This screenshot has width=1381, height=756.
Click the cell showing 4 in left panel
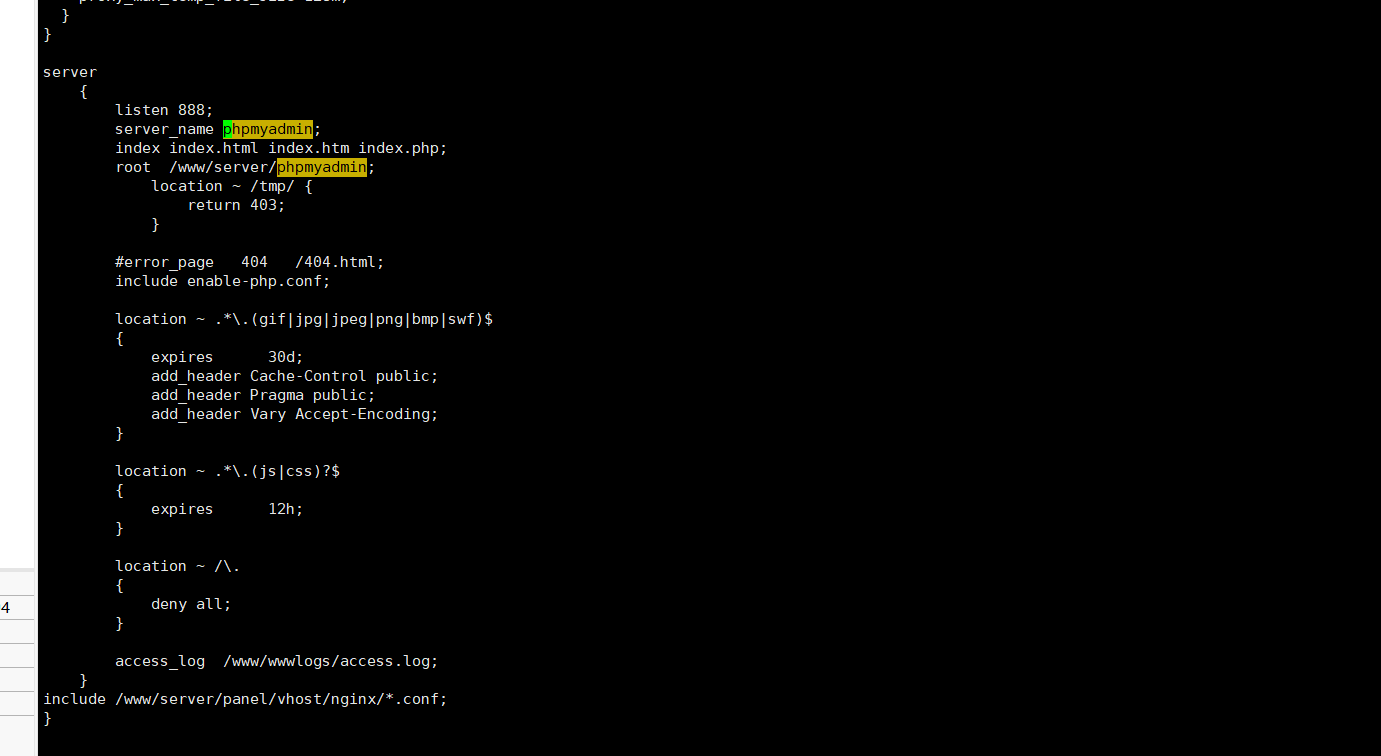pyautogui.click(x=17, y=608)
